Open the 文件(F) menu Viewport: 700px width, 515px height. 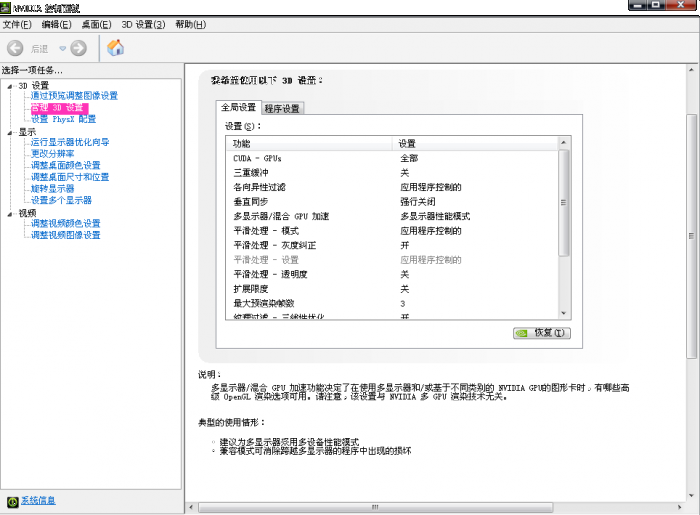tap(17, 25)
